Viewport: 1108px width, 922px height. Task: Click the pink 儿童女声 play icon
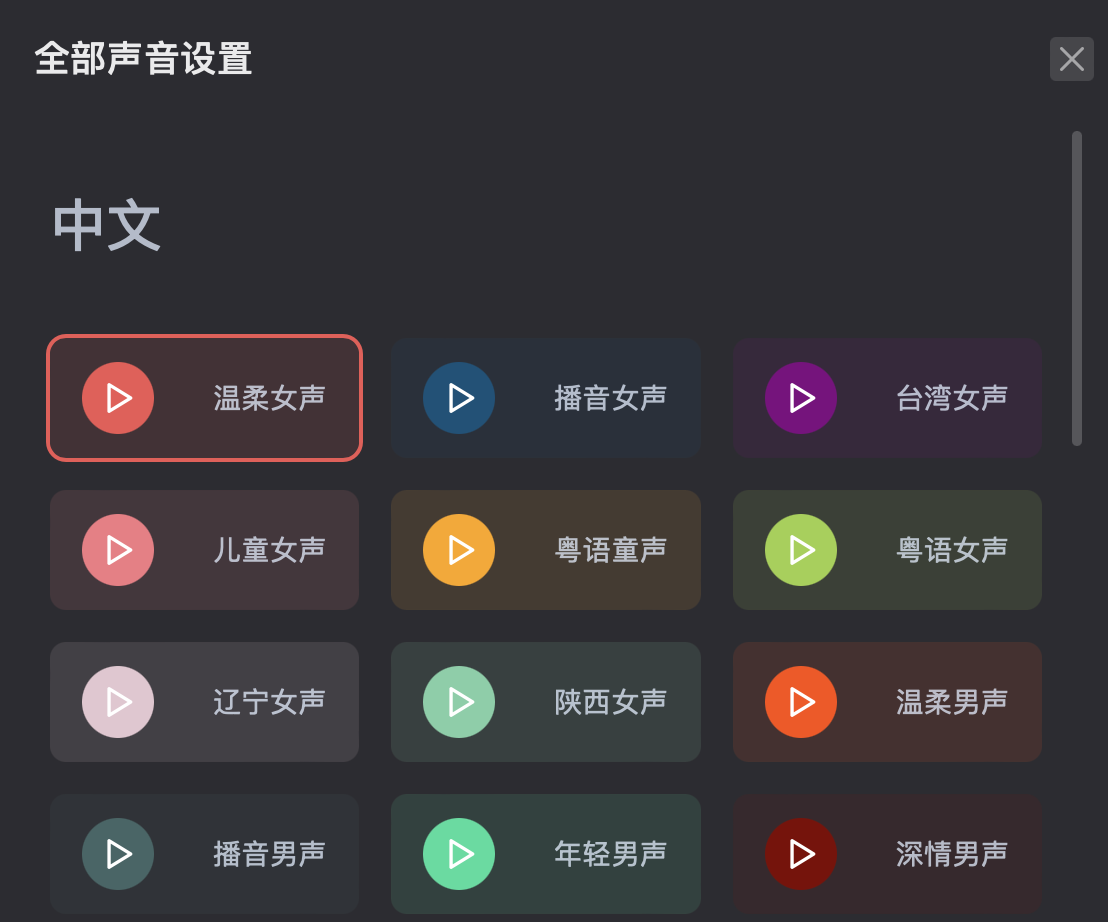[x=118, y=550]
